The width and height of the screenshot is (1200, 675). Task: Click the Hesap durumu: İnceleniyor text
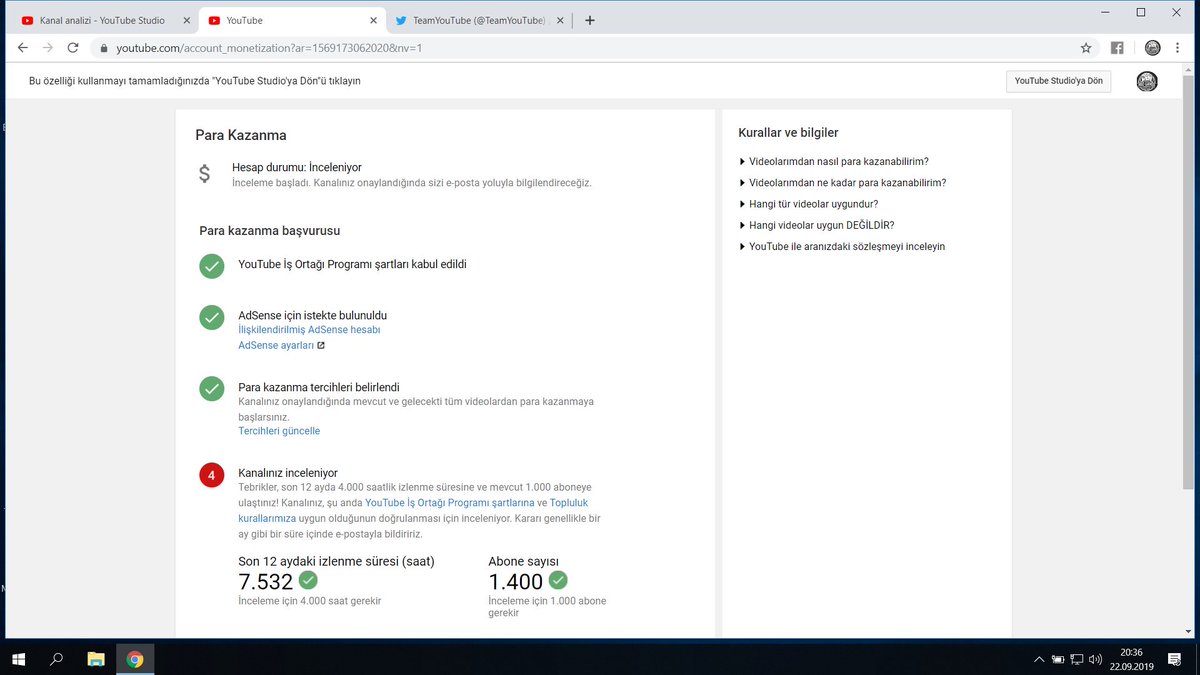coord(297,168)
